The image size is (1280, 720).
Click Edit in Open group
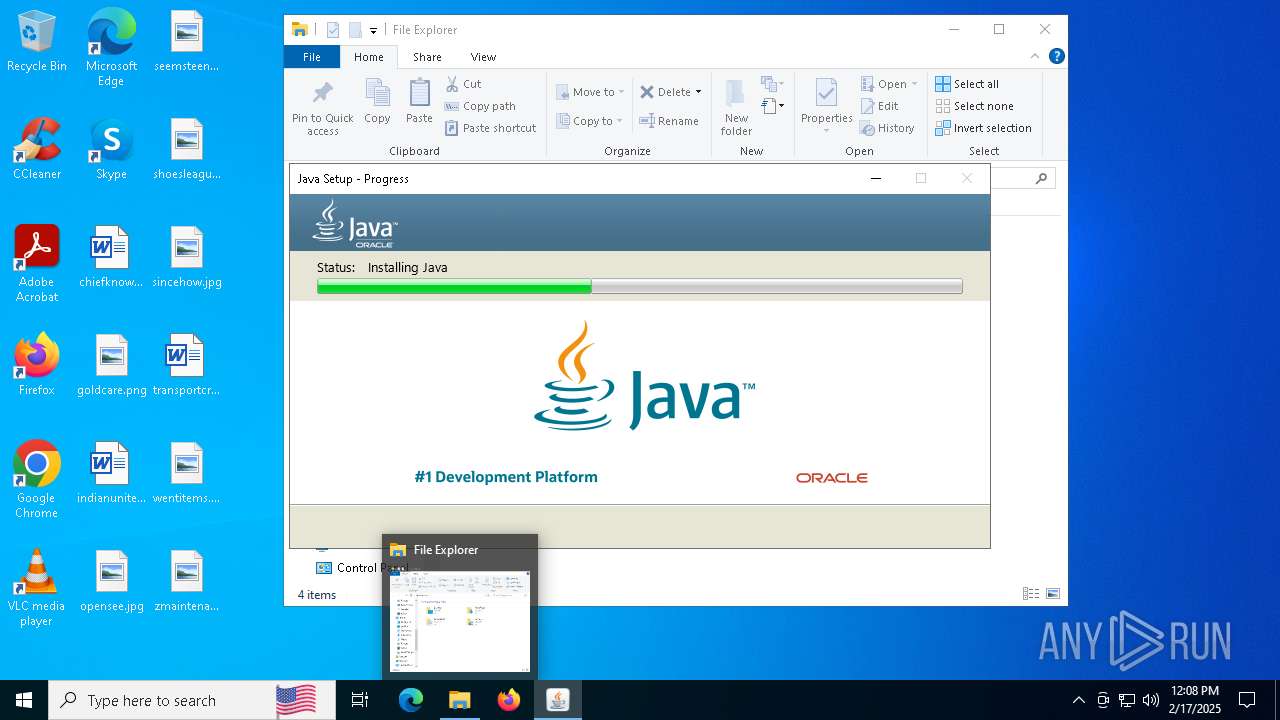point(879,106)
